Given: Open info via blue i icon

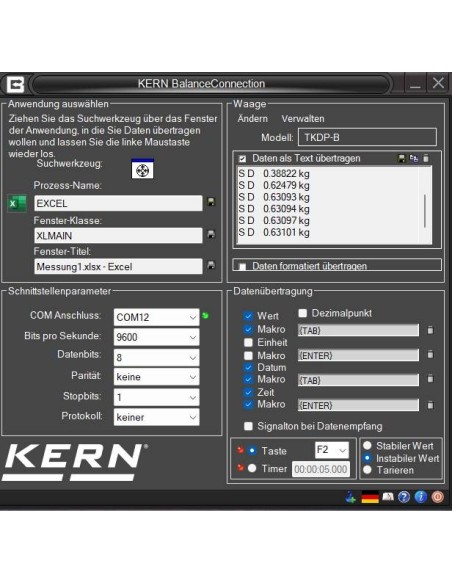Looking at the screenshot, I should point(421,497).
